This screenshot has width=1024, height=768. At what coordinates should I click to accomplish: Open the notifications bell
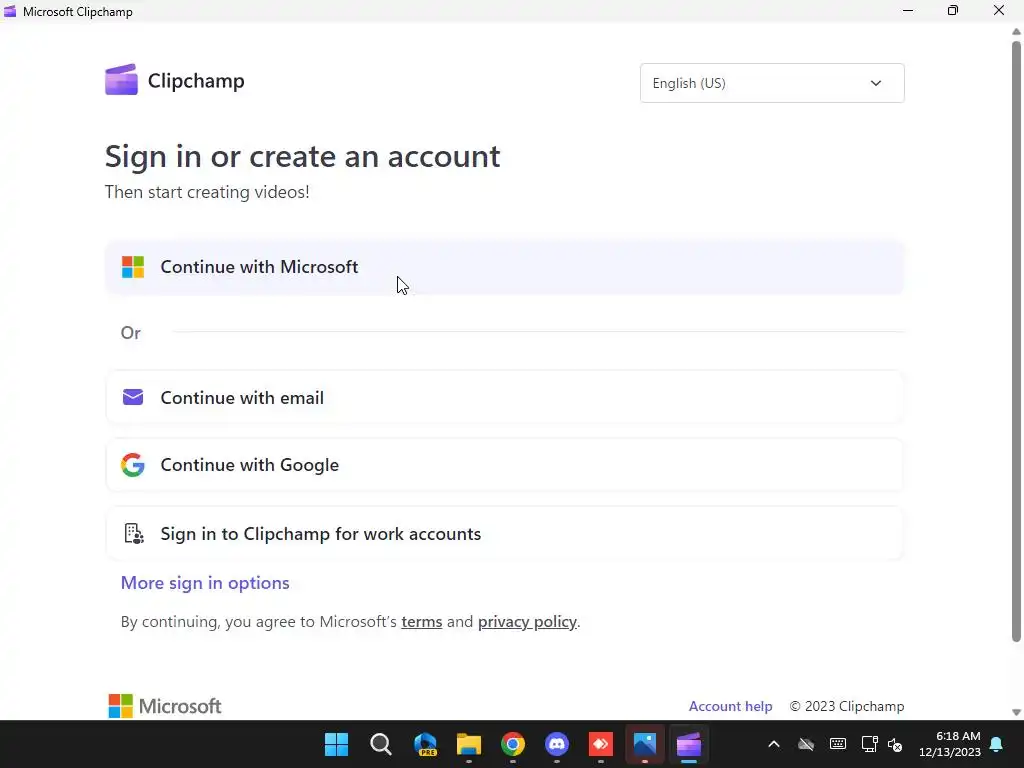997,744
